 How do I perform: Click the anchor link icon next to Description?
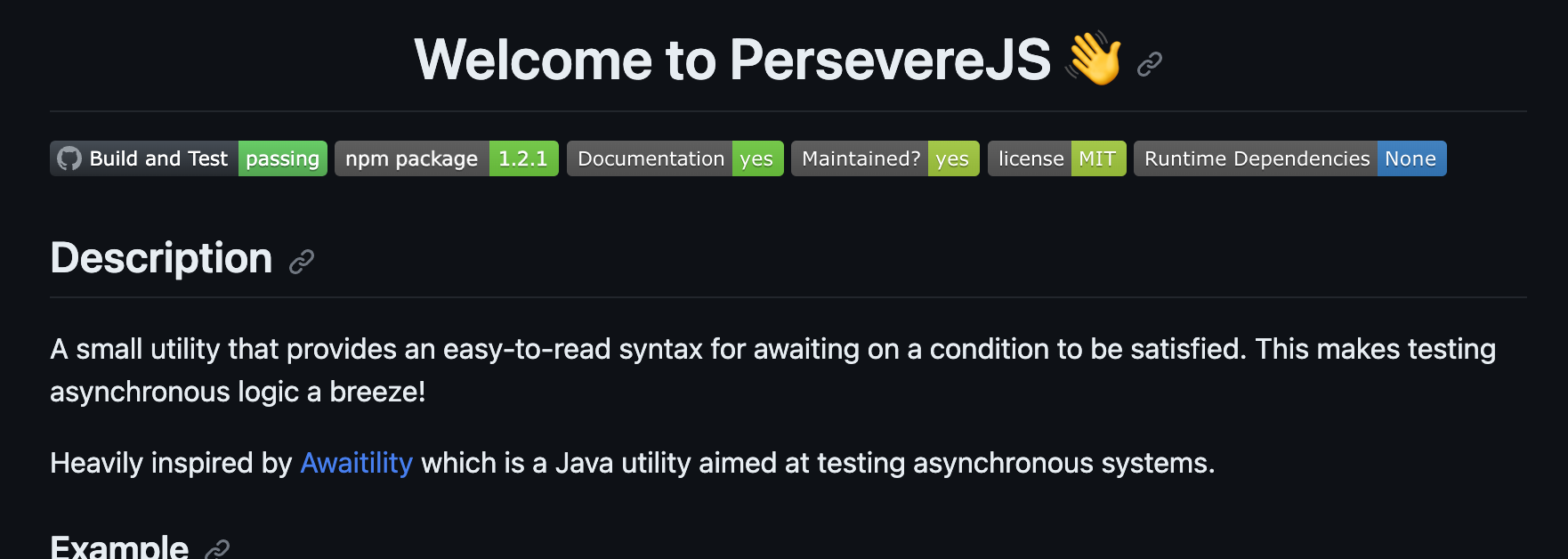pos(302,262)
